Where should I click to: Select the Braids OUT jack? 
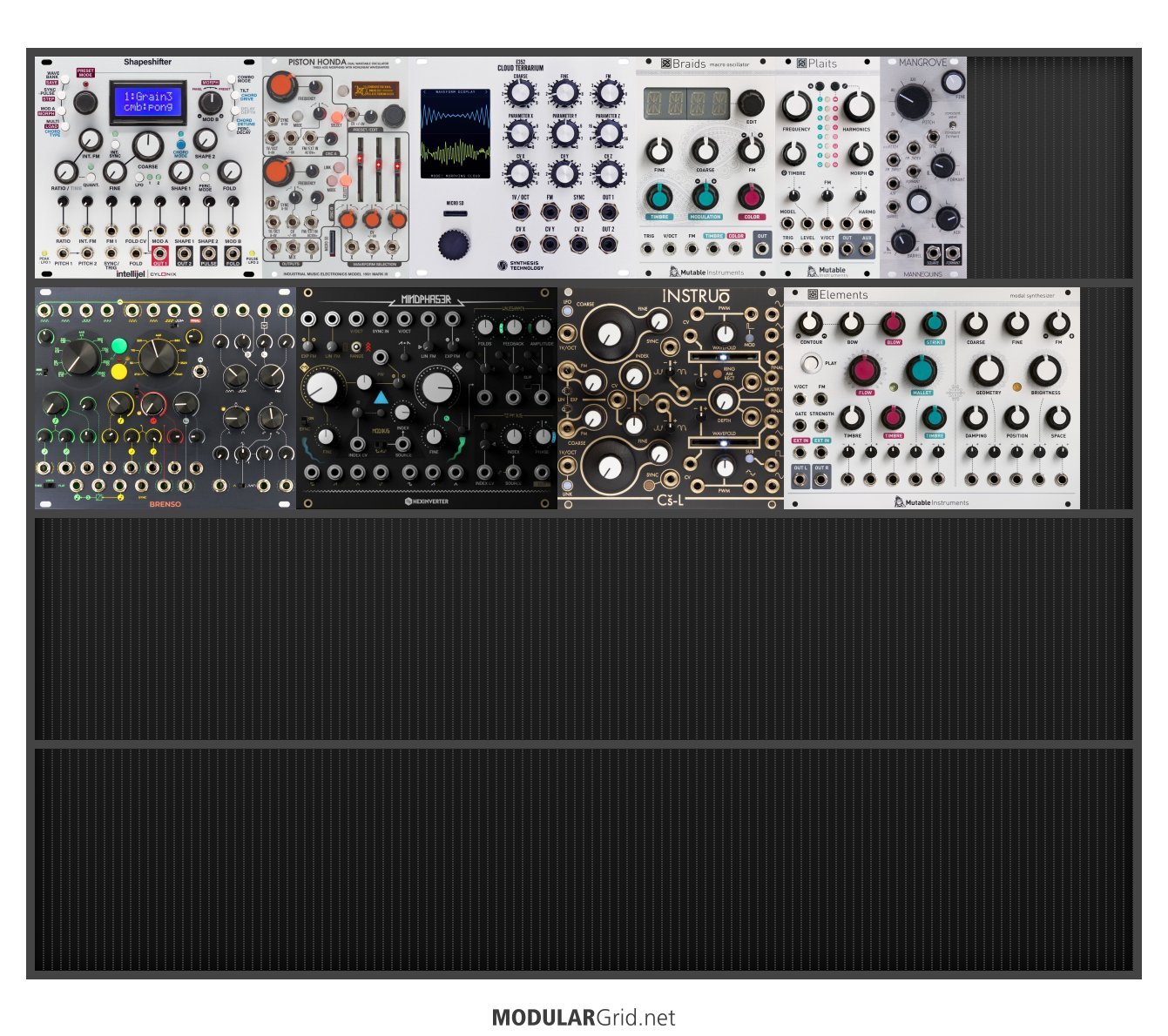pos(762,249)
